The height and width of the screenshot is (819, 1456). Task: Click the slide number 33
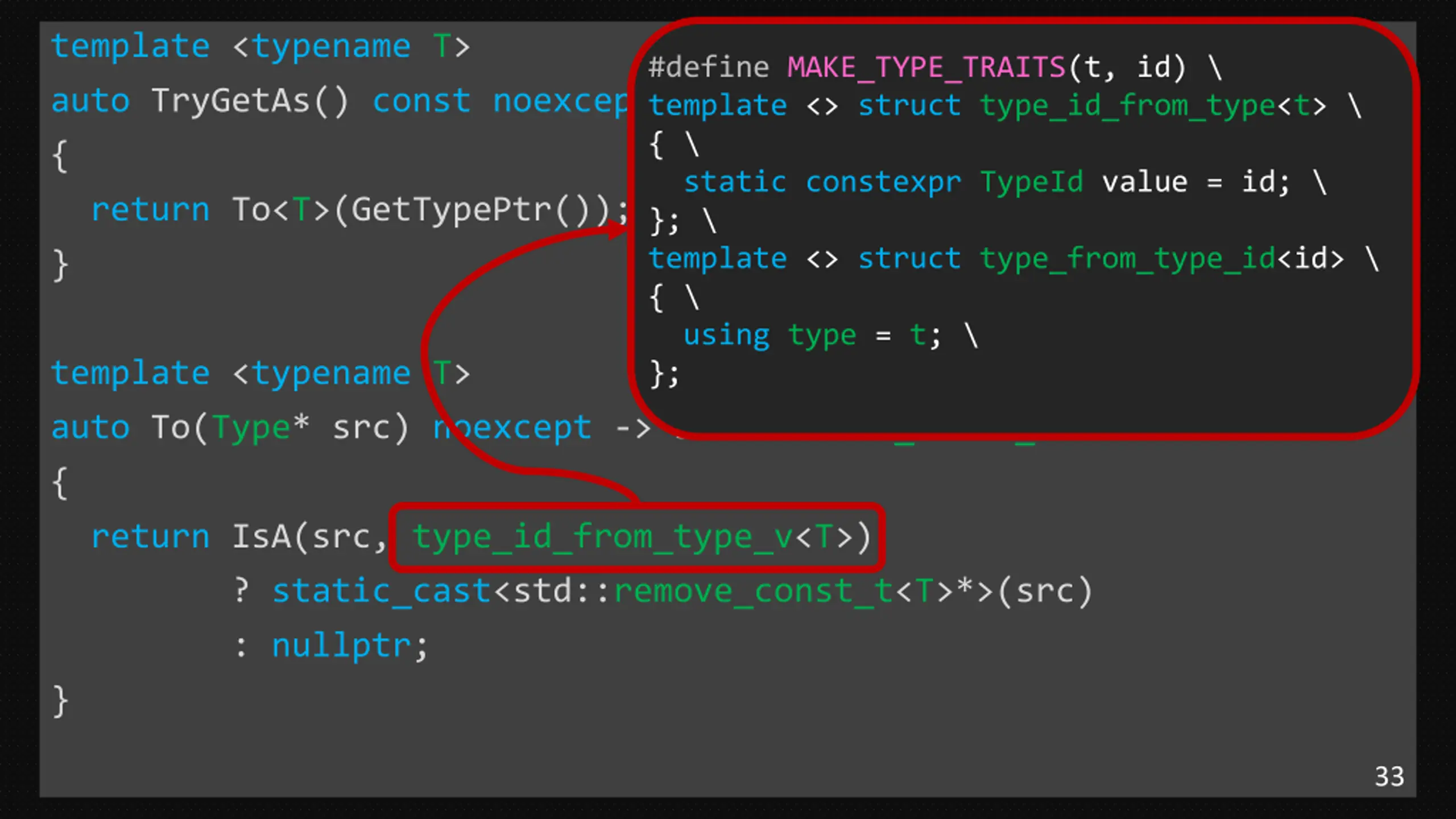click(1389, 776)
